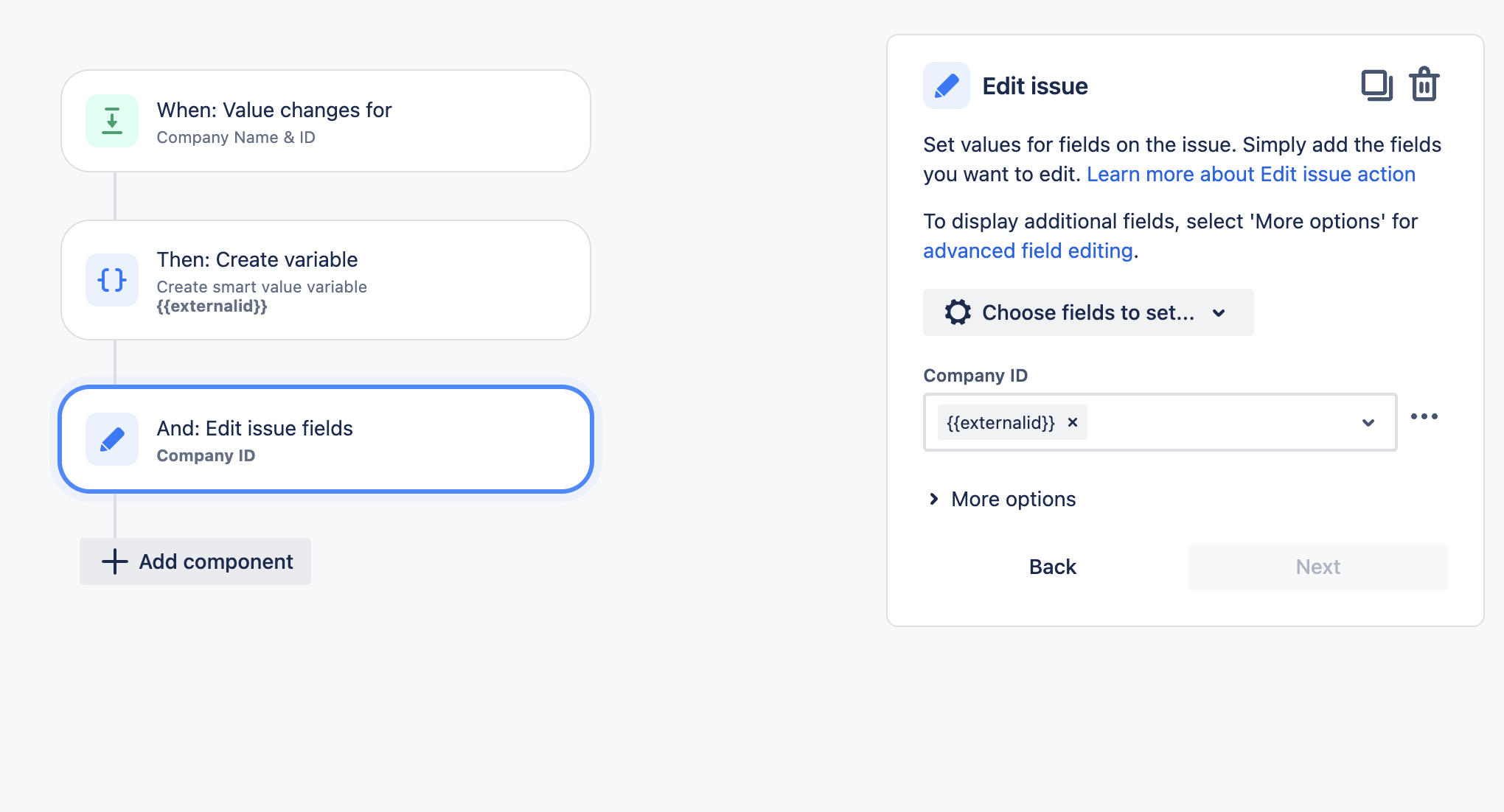Click the Create variable braces icon

(112, 280)
